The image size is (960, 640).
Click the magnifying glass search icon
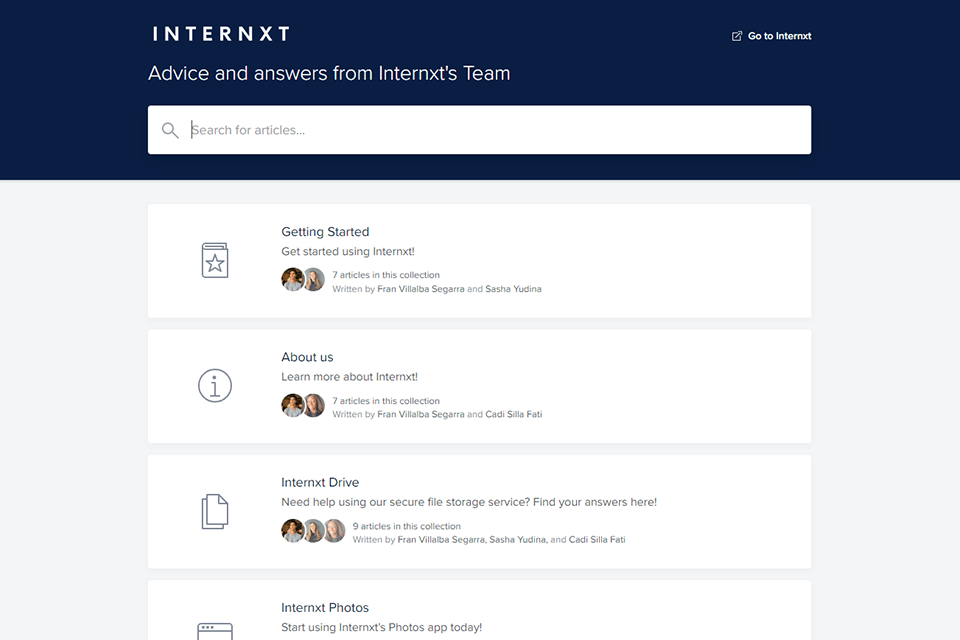170,130
